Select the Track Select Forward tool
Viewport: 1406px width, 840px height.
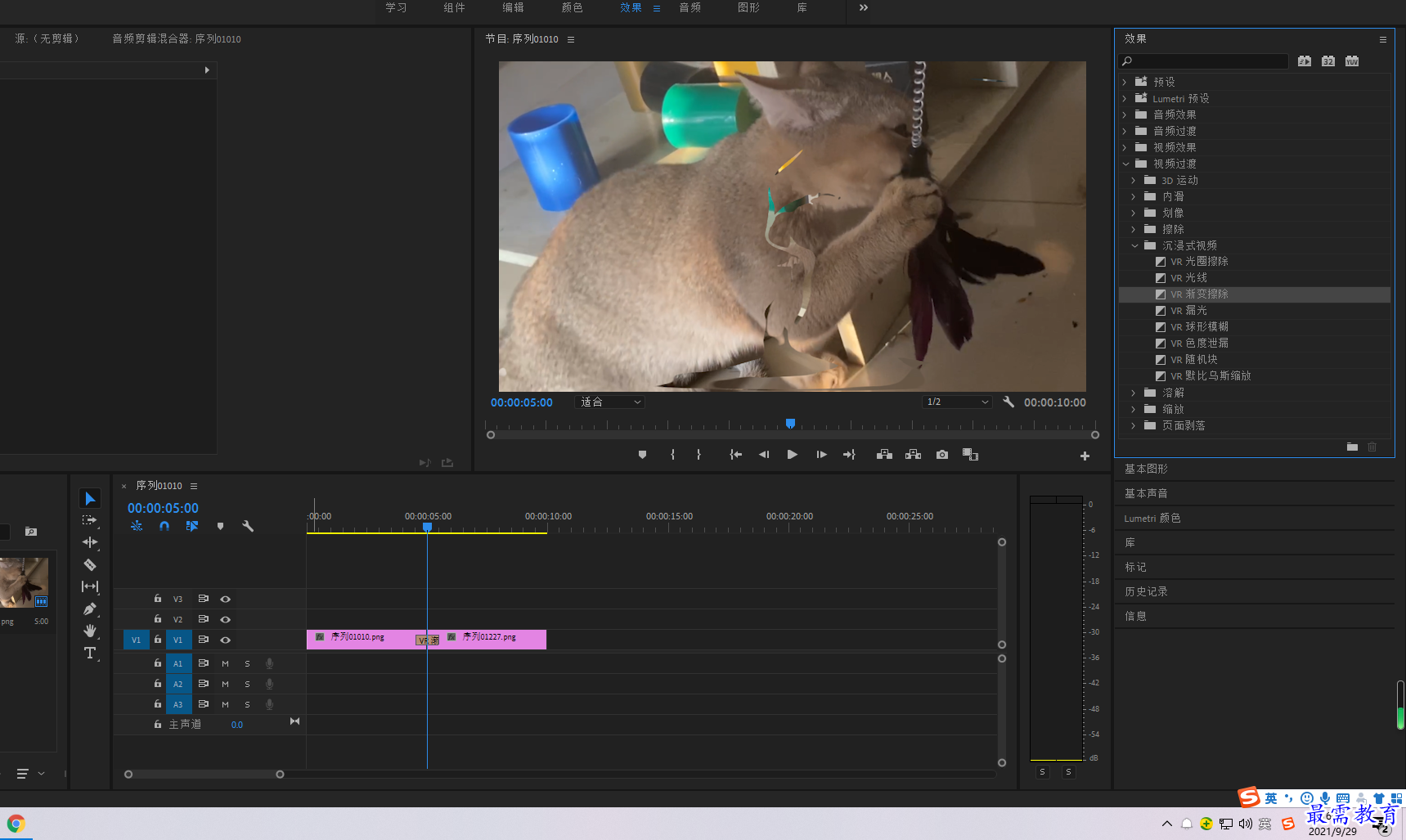pos(90,520)
